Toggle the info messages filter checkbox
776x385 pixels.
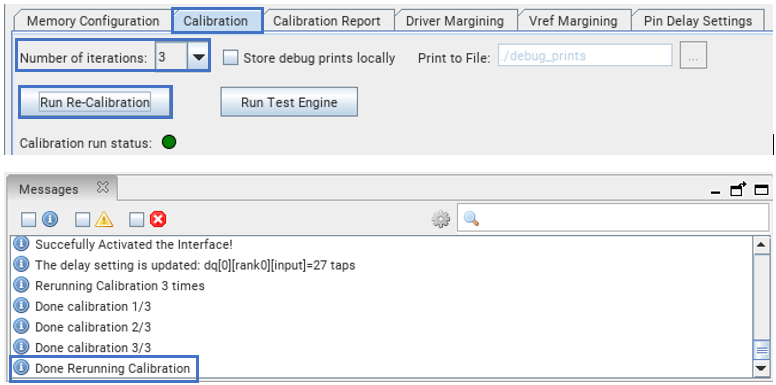[x=29, y=219]
